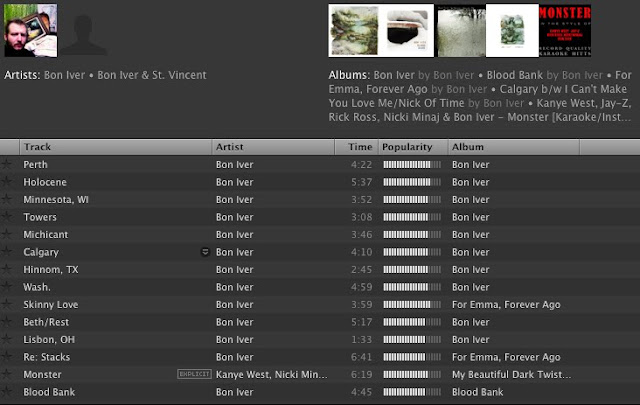Open Kanye West, Nicki Min... artist in Monster row
The height and width of the screenshot is (405, 640).
[x=271, y=375]
